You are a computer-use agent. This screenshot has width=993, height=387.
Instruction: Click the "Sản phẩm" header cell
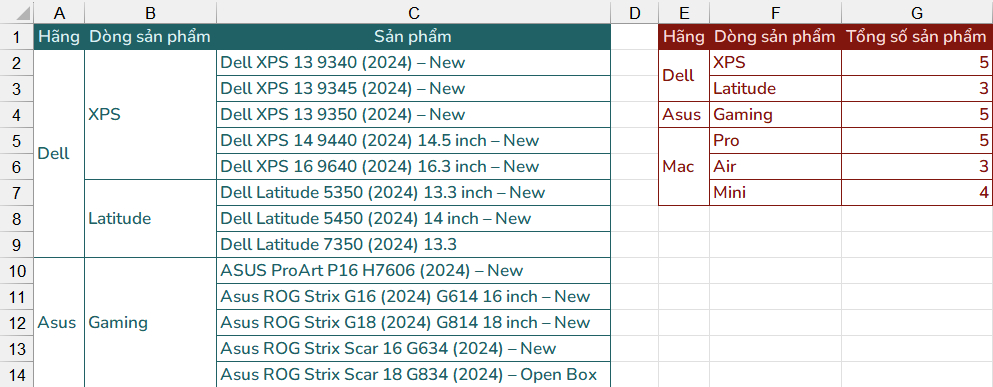coord(414,37)
